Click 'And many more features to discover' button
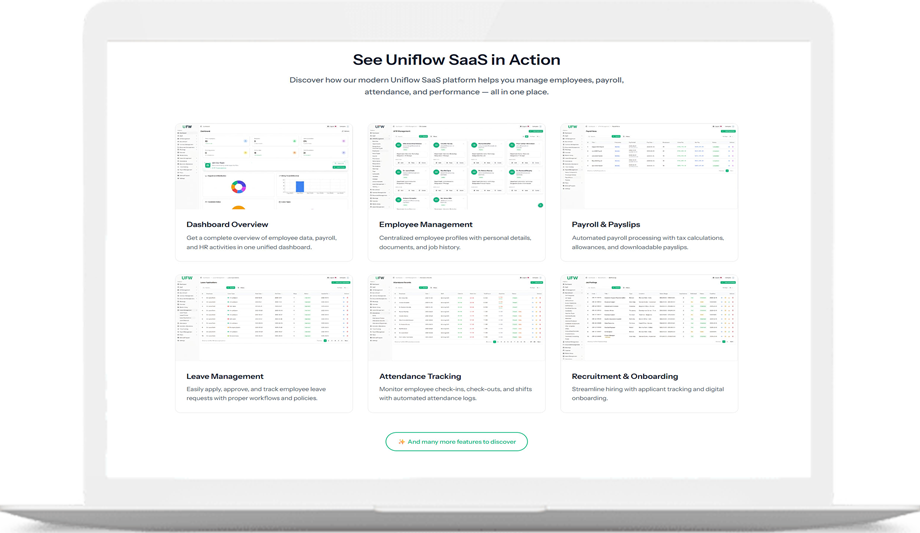Screen dimensions: 920x533 pos(456,441)
